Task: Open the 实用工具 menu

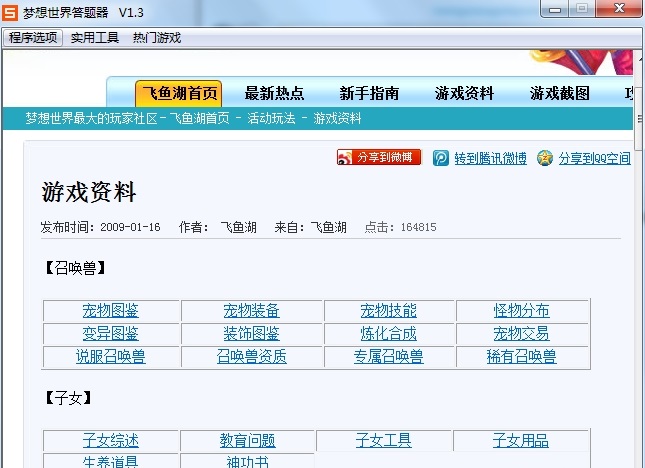Action: click(x=95, y=38)
